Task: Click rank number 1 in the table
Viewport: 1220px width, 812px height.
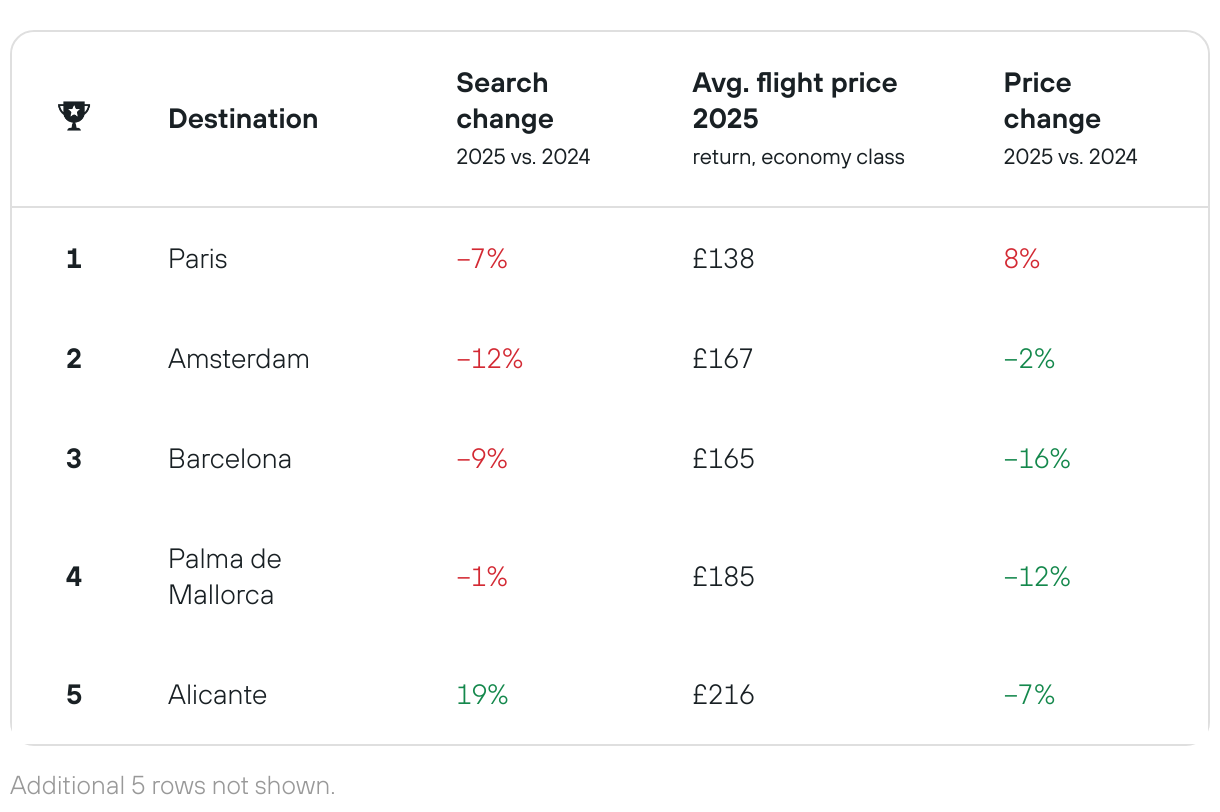Action: point(73,259)
